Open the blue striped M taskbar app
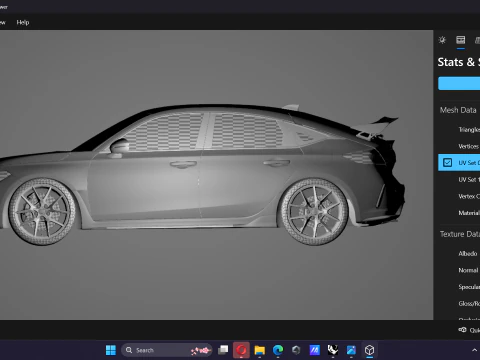Image resolution: width=480 pixels, height=360 pixels. (x=314, y=350)
